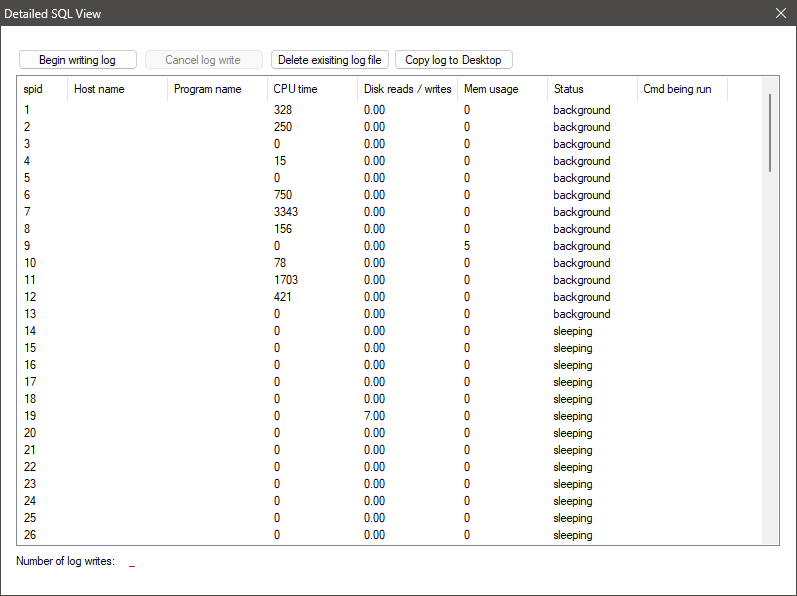Sort by the Status column header
The image size is (797, 596).
(592, 89)
